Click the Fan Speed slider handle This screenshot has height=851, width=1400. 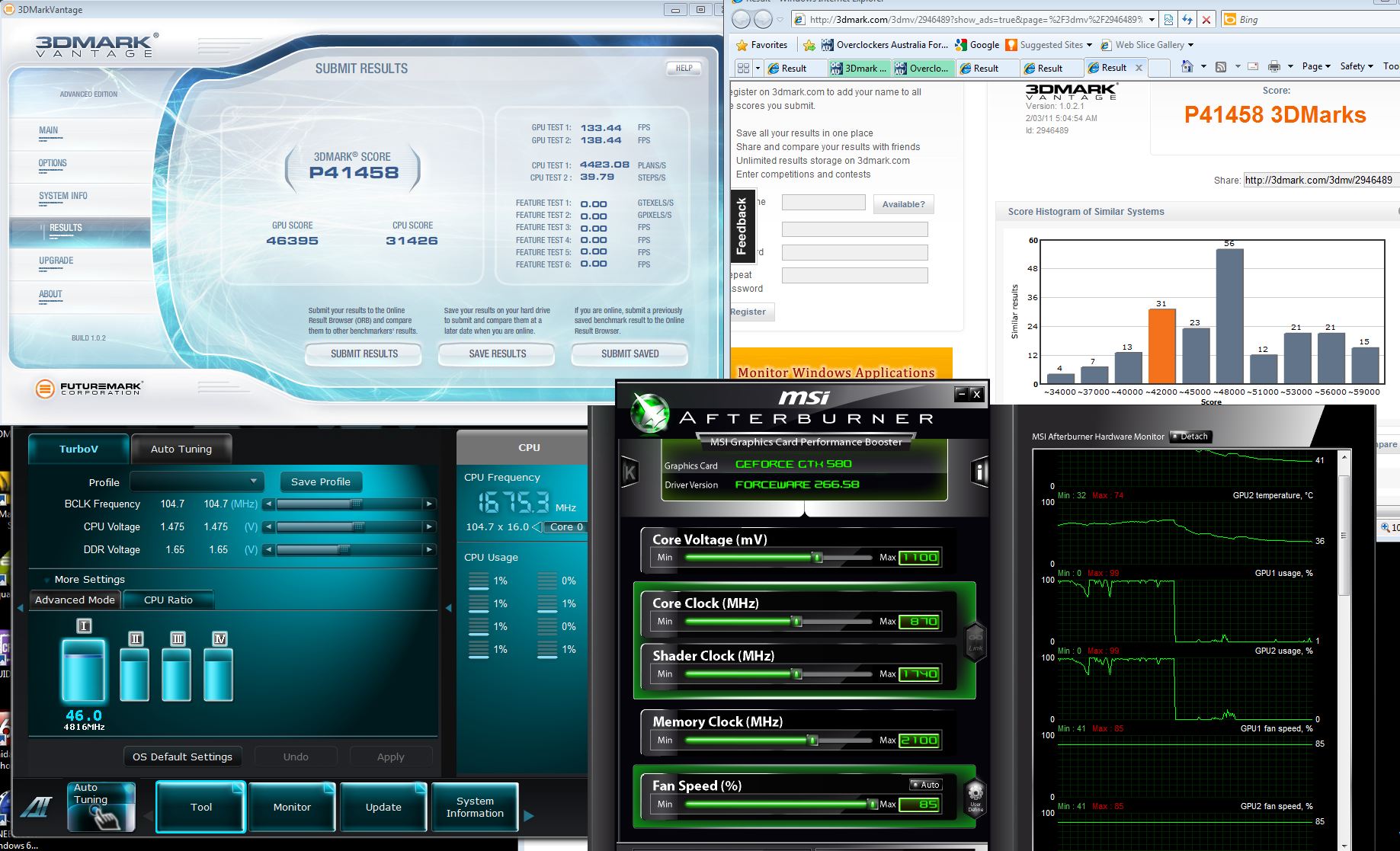pos(873,804)
